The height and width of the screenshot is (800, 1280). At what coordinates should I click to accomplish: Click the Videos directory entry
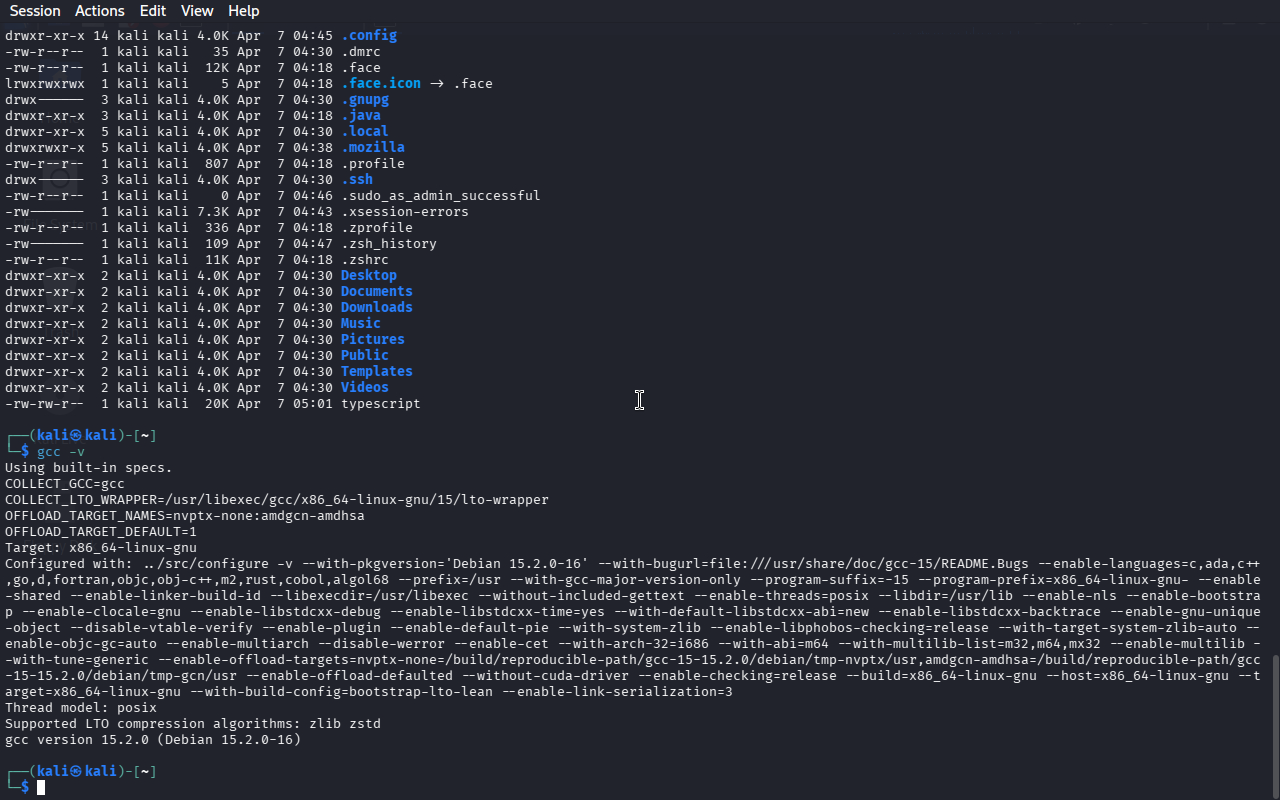click(364, 388)
